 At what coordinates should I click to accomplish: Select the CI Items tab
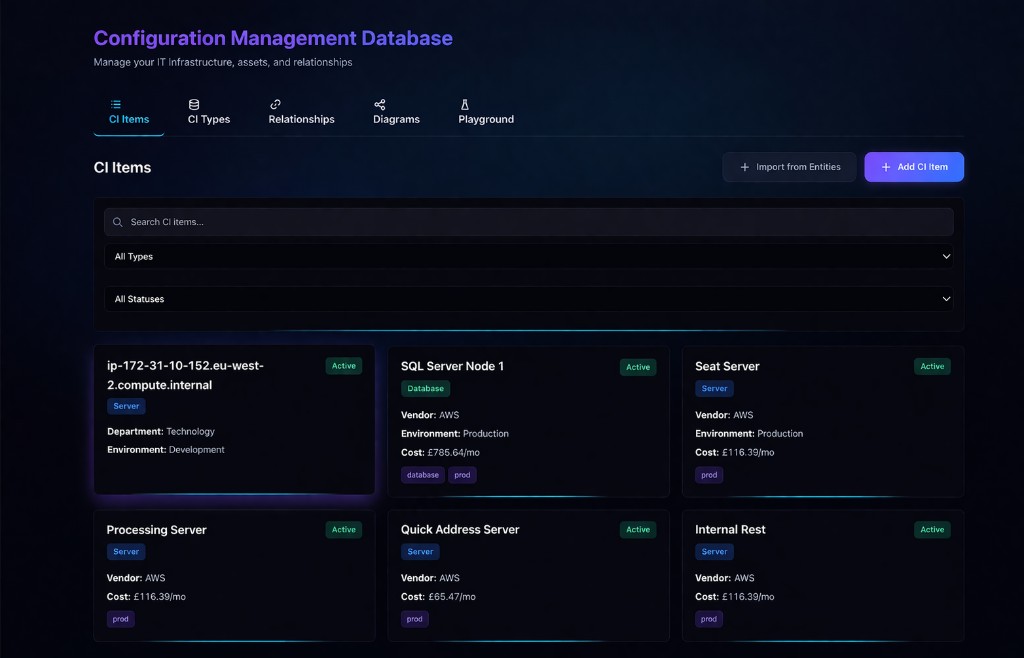(x=129, y=112)
